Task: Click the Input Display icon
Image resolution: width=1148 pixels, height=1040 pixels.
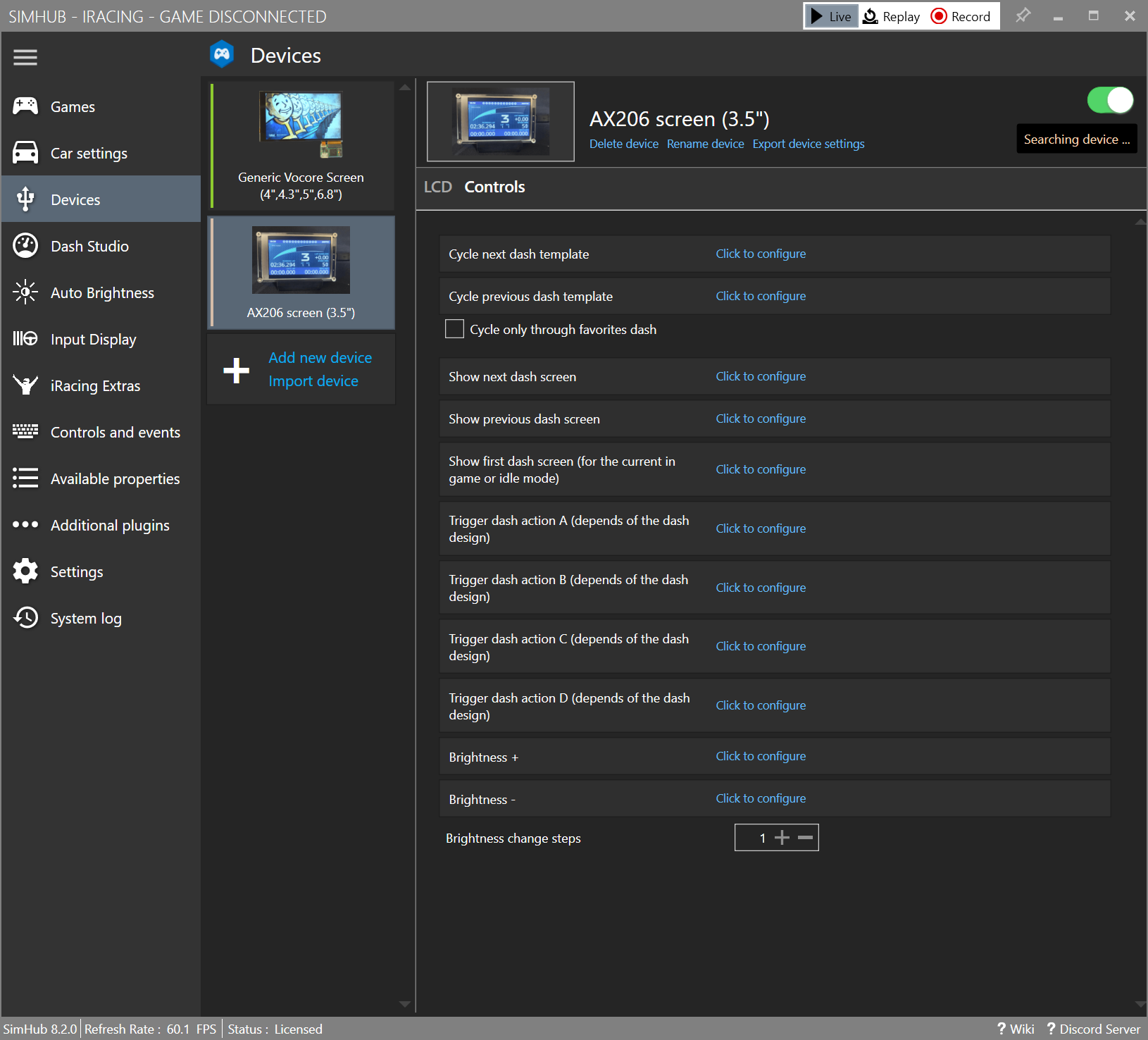Action: [x=25, y=339]
